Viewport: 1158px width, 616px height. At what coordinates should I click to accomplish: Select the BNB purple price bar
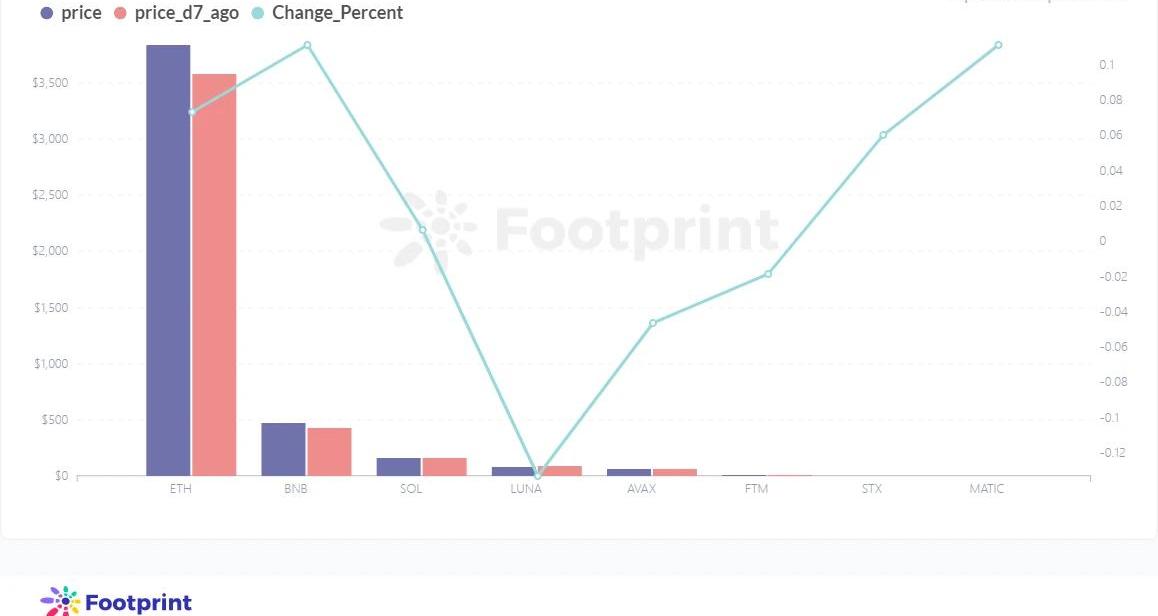pyautogui.click(x=283, y=449)
